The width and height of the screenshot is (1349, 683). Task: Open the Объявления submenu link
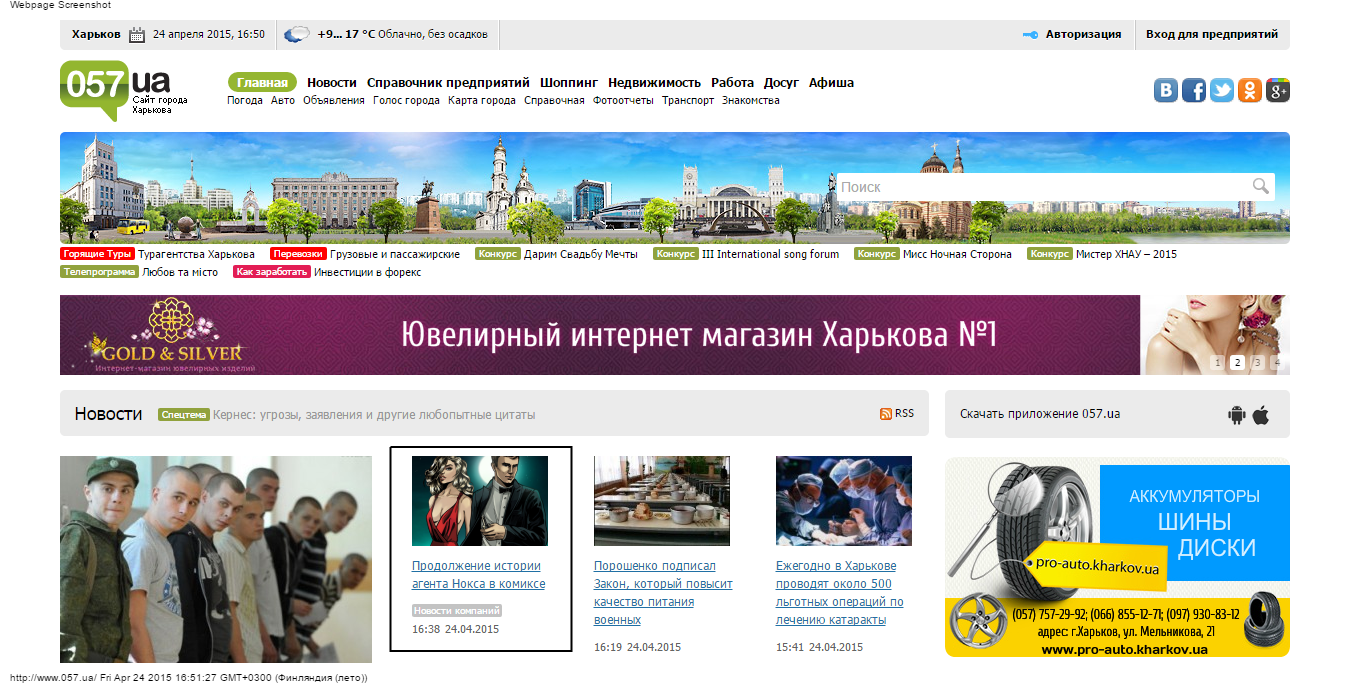click(334, 100)
